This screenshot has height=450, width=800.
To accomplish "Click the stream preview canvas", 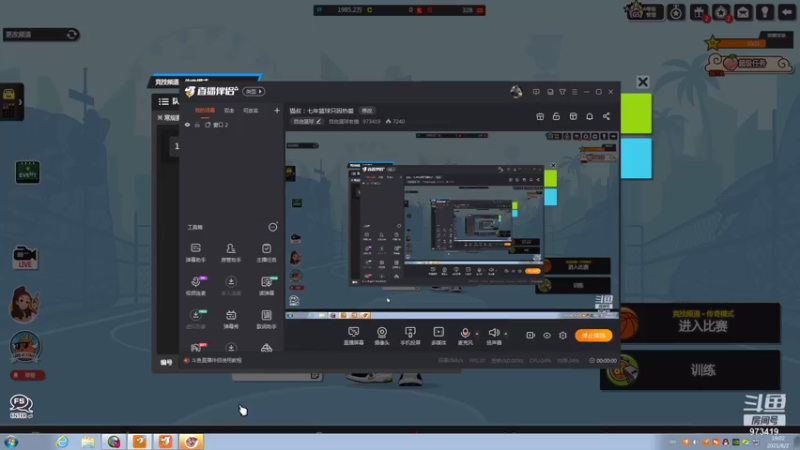I will 452,226.
